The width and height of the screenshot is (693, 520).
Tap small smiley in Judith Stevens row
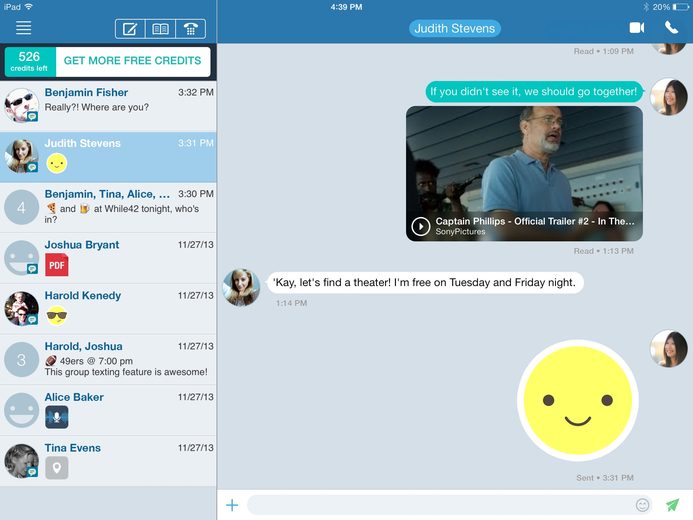(x=57, y=163)
